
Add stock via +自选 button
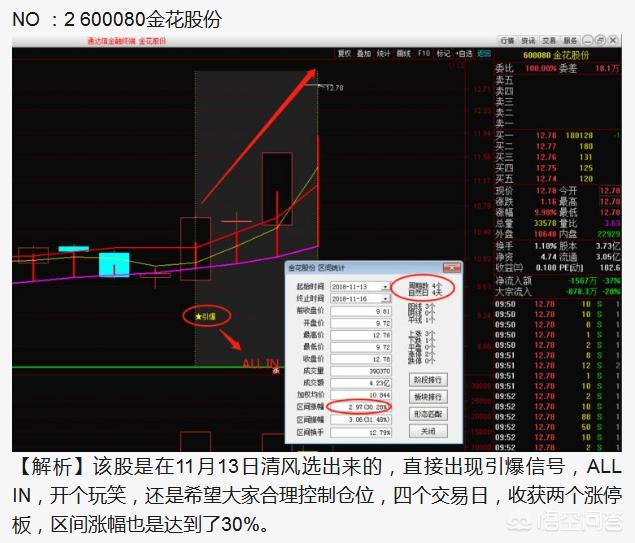click(464, 53)
